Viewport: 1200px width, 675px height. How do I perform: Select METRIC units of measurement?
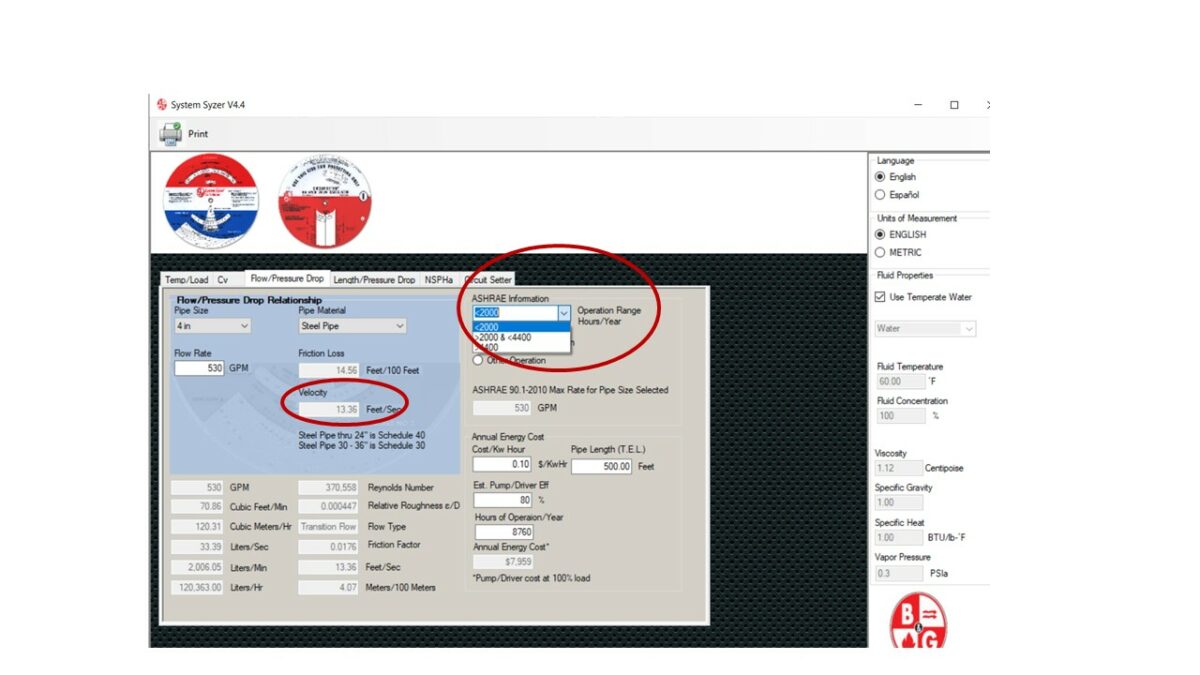(x=880, y=253)
